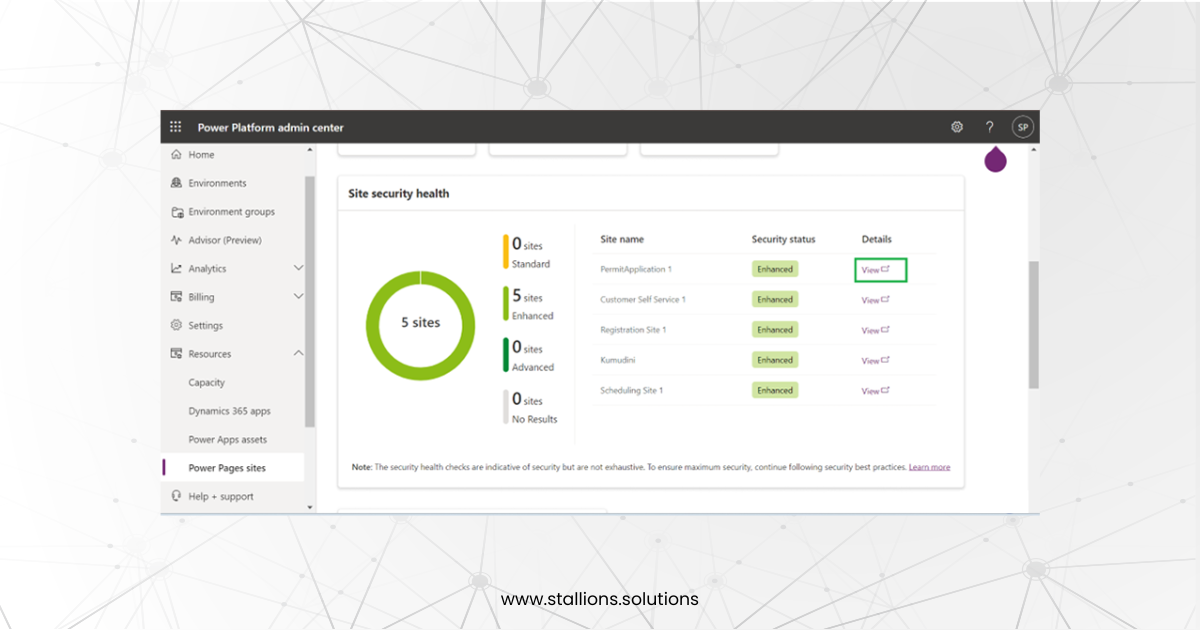This screenshot has height=630, width=1200.
Task: Click the Analytics chart icon
Action: (x=176, y=268)
